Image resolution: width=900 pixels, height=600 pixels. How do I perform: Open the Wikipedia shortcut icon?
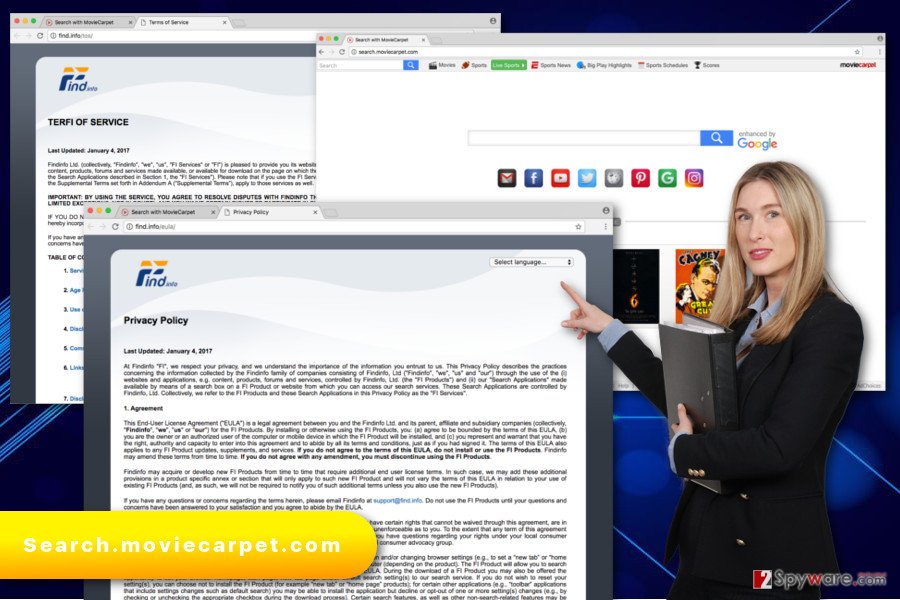click(614, 179)
